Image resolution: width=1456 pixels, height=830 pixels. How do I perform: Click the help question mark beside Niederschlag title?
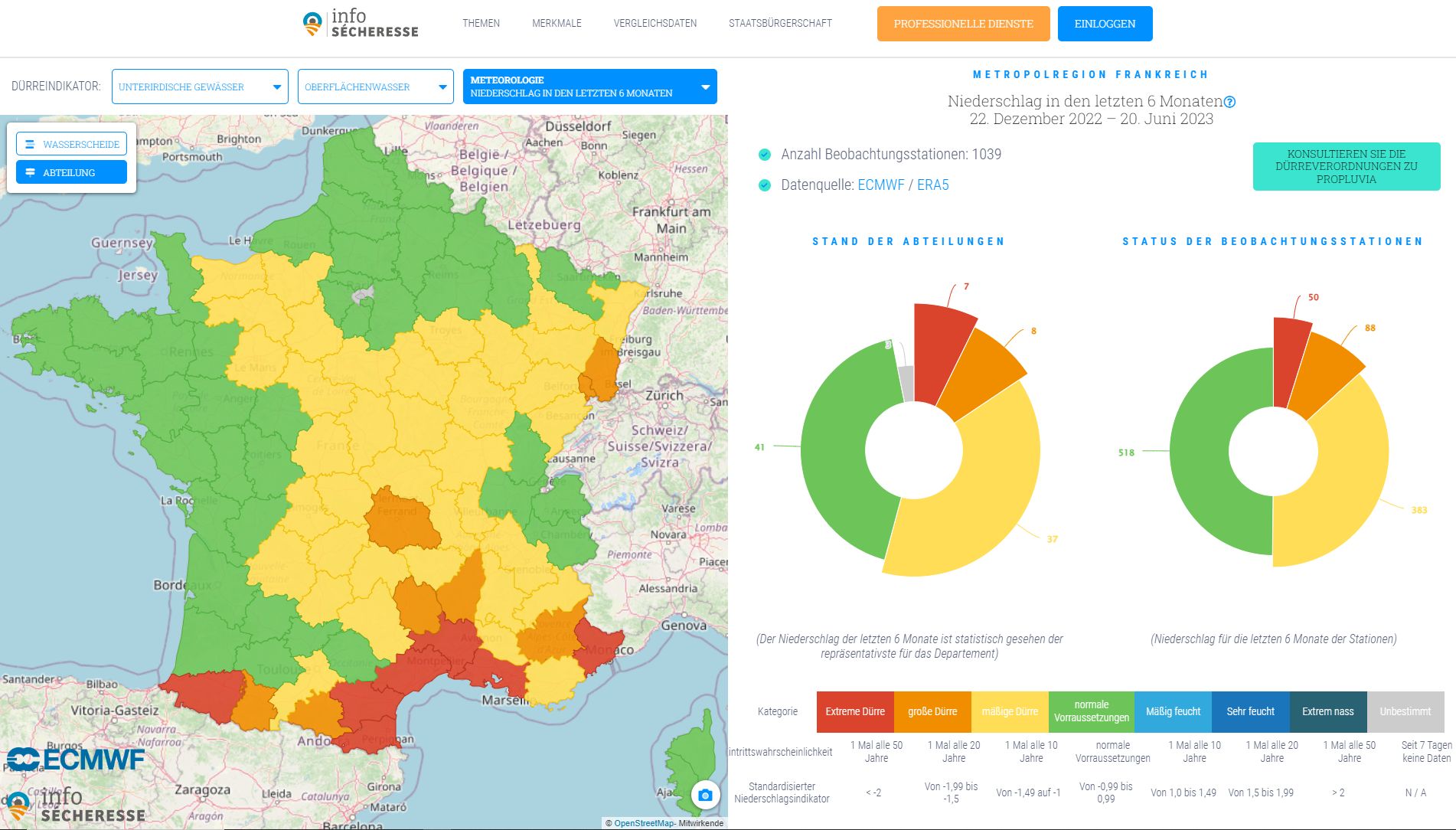tap(1229, 102)
